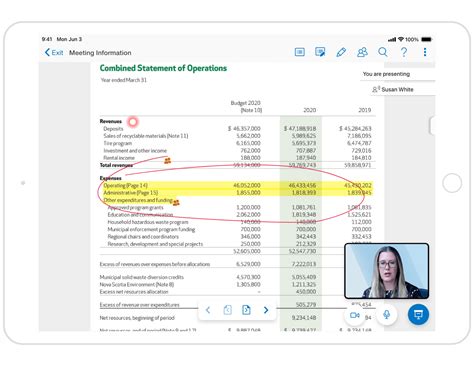Click 'Household hazardous waste program' line
The width and height of the screenshot is (474, 366).
click(148, 222)
